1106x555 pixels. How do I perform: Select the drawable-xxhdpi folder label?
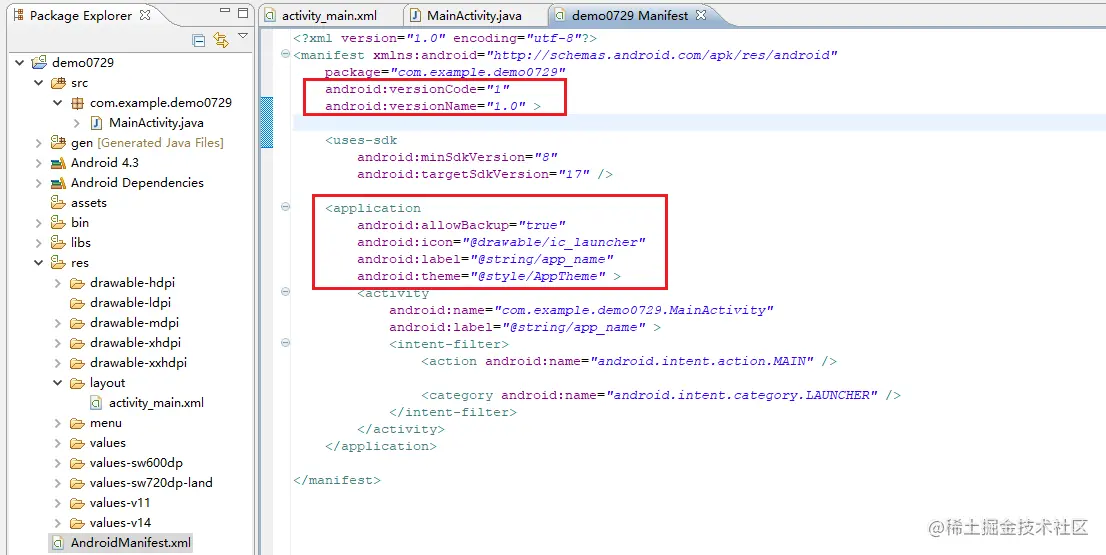pos(138,363)
